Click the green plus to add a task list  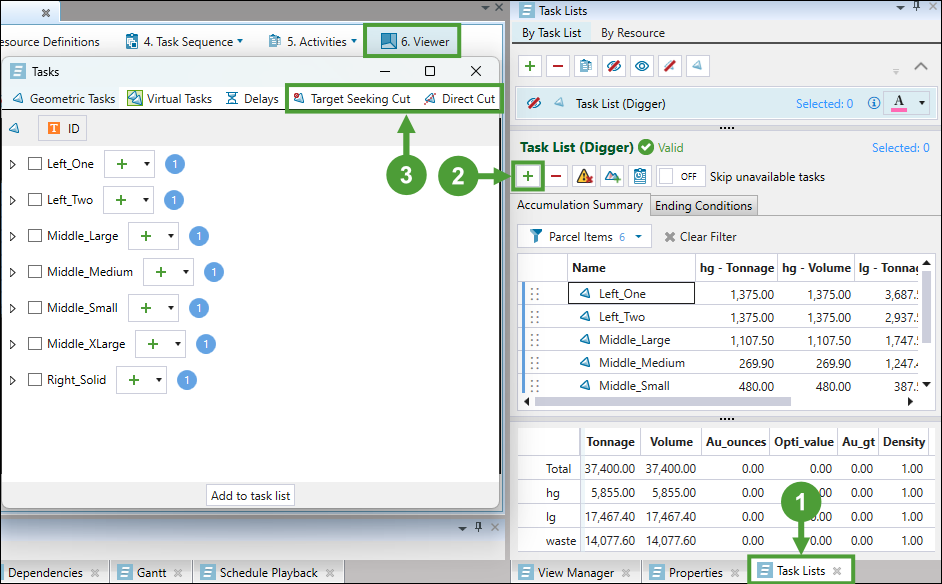[530, 67]
